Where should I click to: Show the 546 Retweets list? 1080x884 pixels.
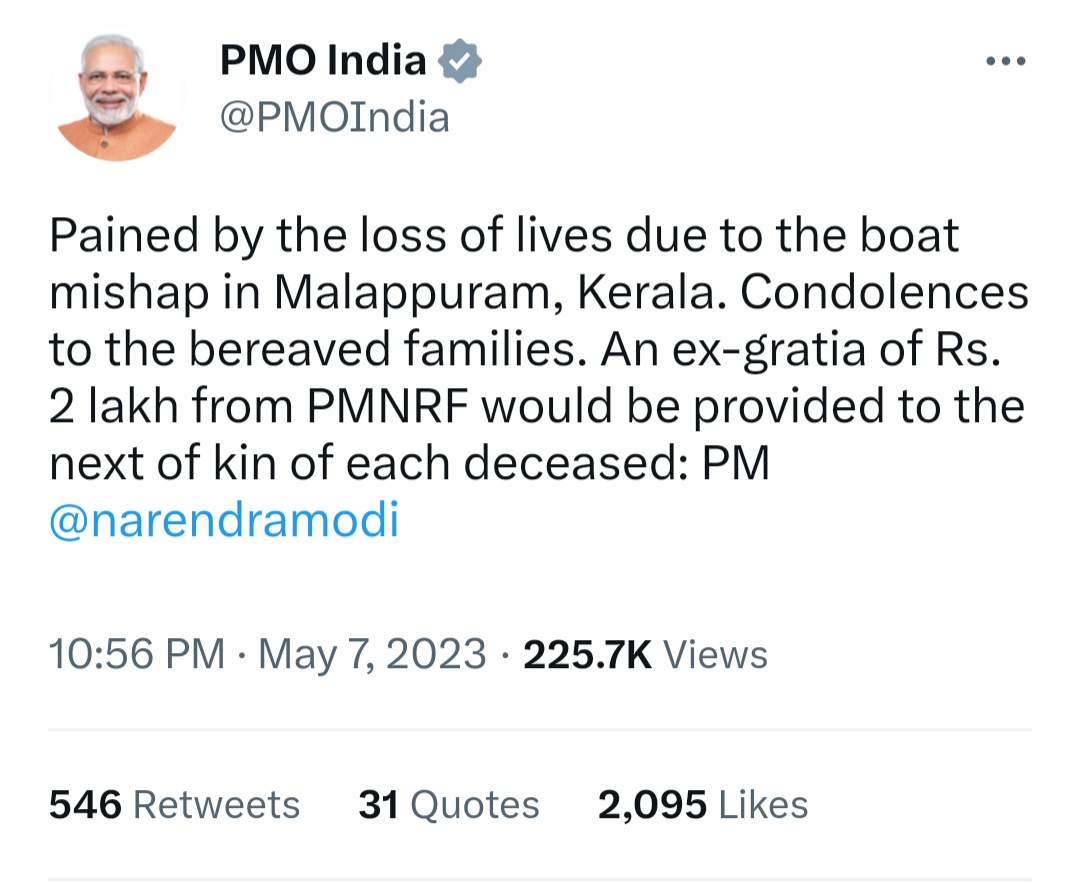point(174,804)
